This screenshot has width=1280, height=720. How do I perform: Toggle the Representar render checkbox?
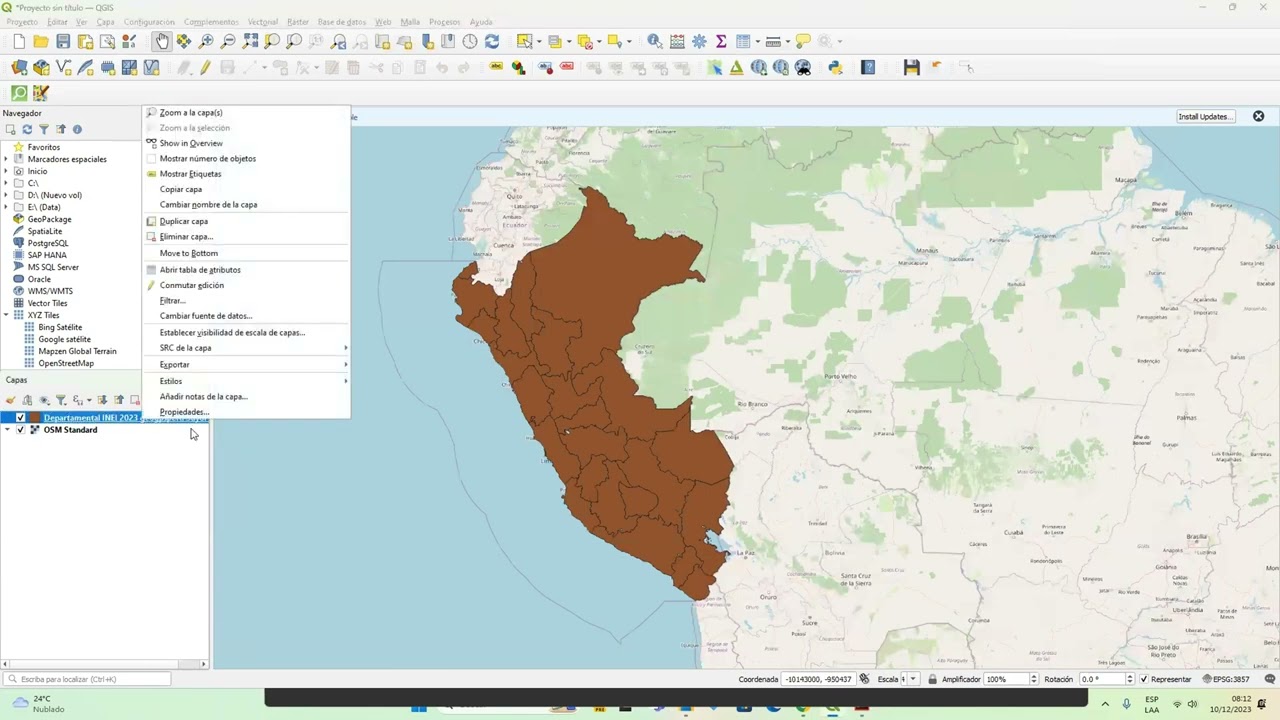(1144, 679)
